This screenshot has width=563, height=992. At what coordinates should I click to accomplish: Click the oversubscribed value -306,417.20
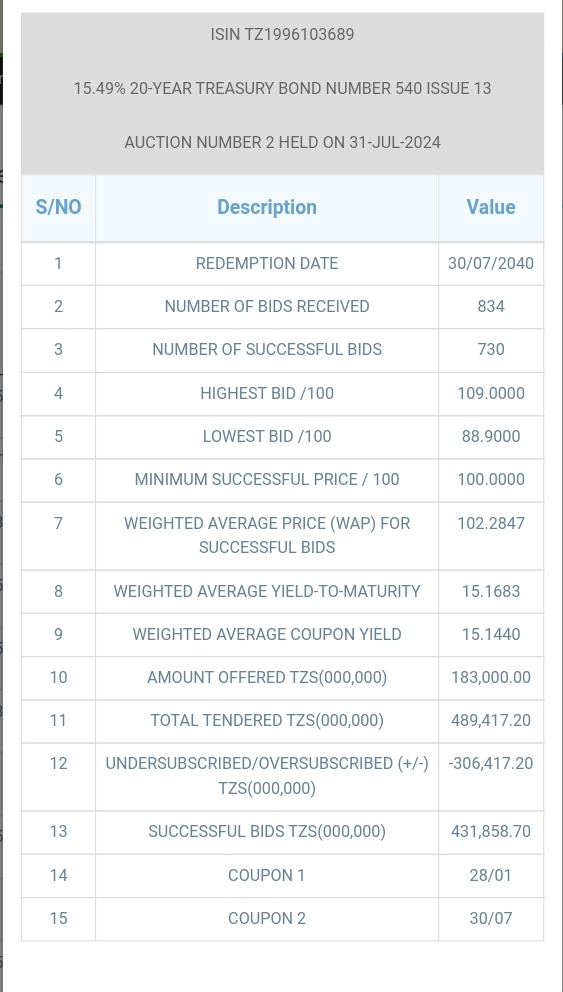tap(491, 764)
